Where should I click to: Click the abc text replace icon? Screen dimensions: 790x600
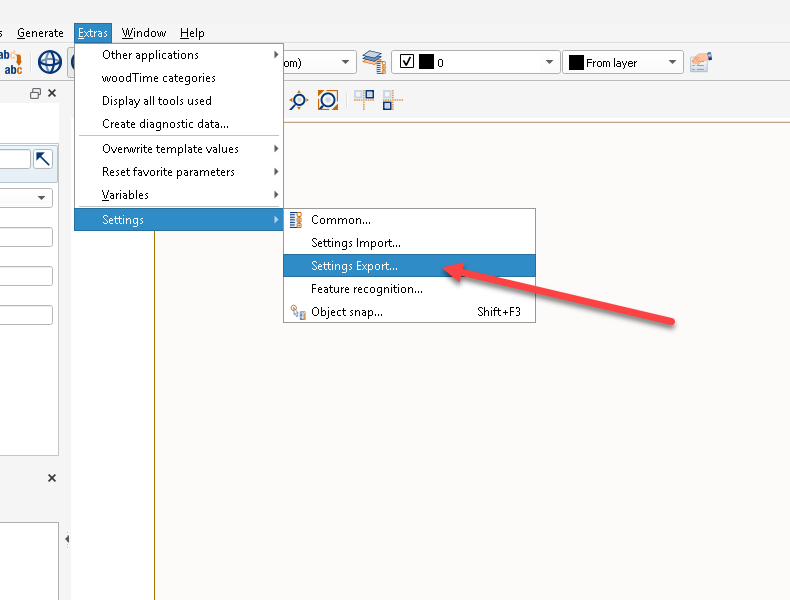11,62
